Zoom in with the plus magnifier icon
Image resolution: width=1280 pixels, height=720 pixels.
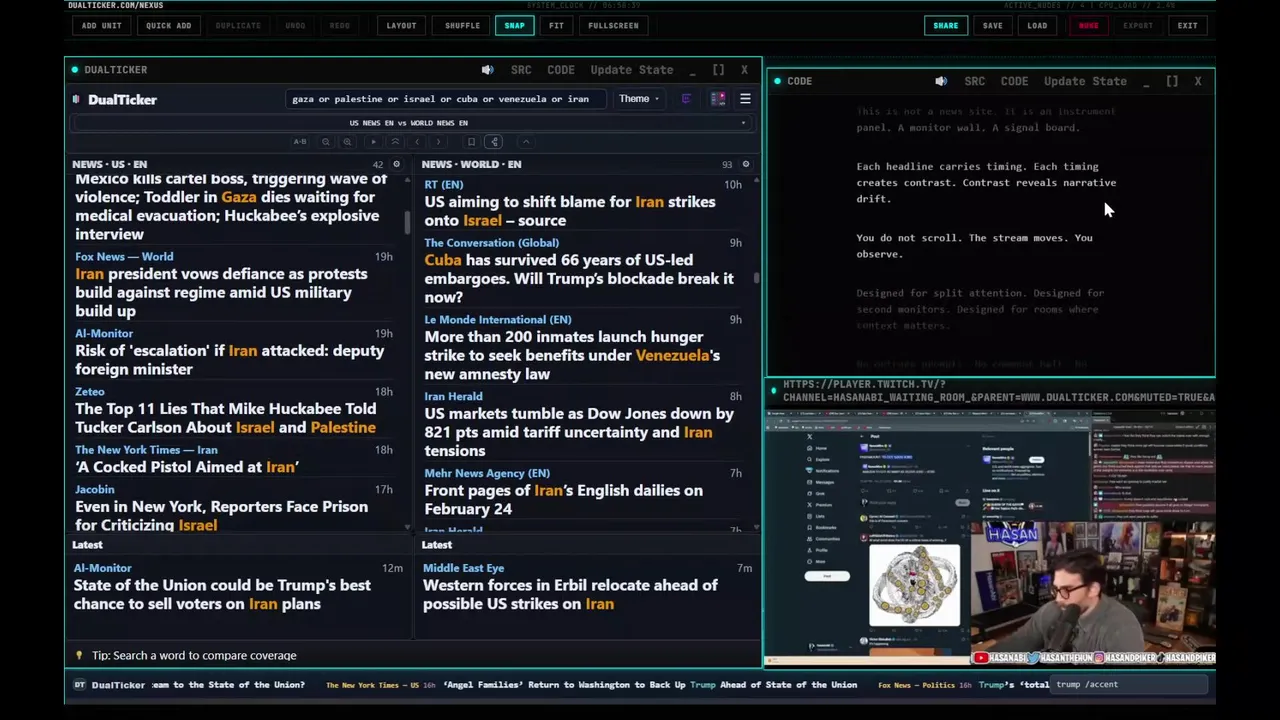point(347,142)
